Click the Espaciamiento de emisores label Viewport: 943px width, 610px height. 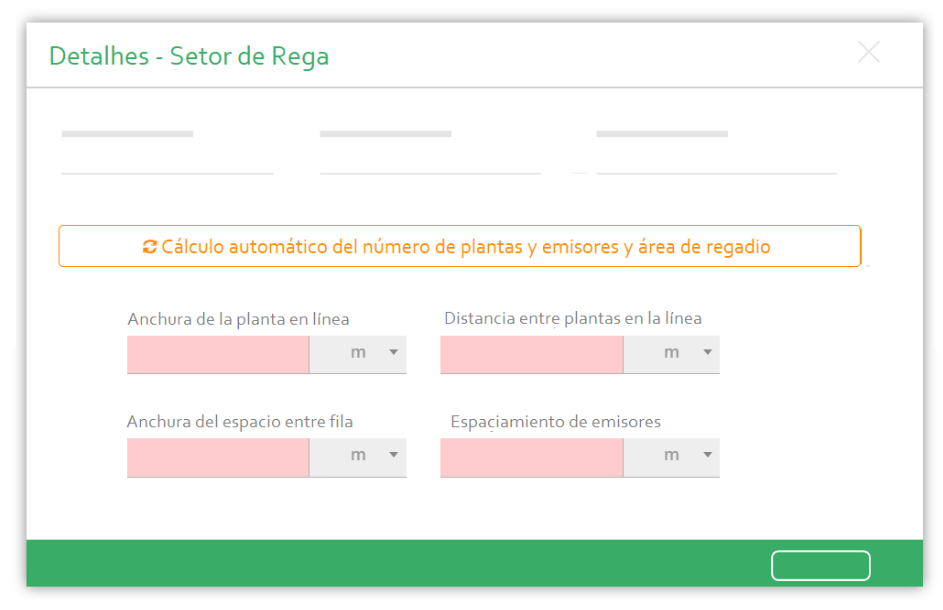pyautogui.click(x=555, y=422)
